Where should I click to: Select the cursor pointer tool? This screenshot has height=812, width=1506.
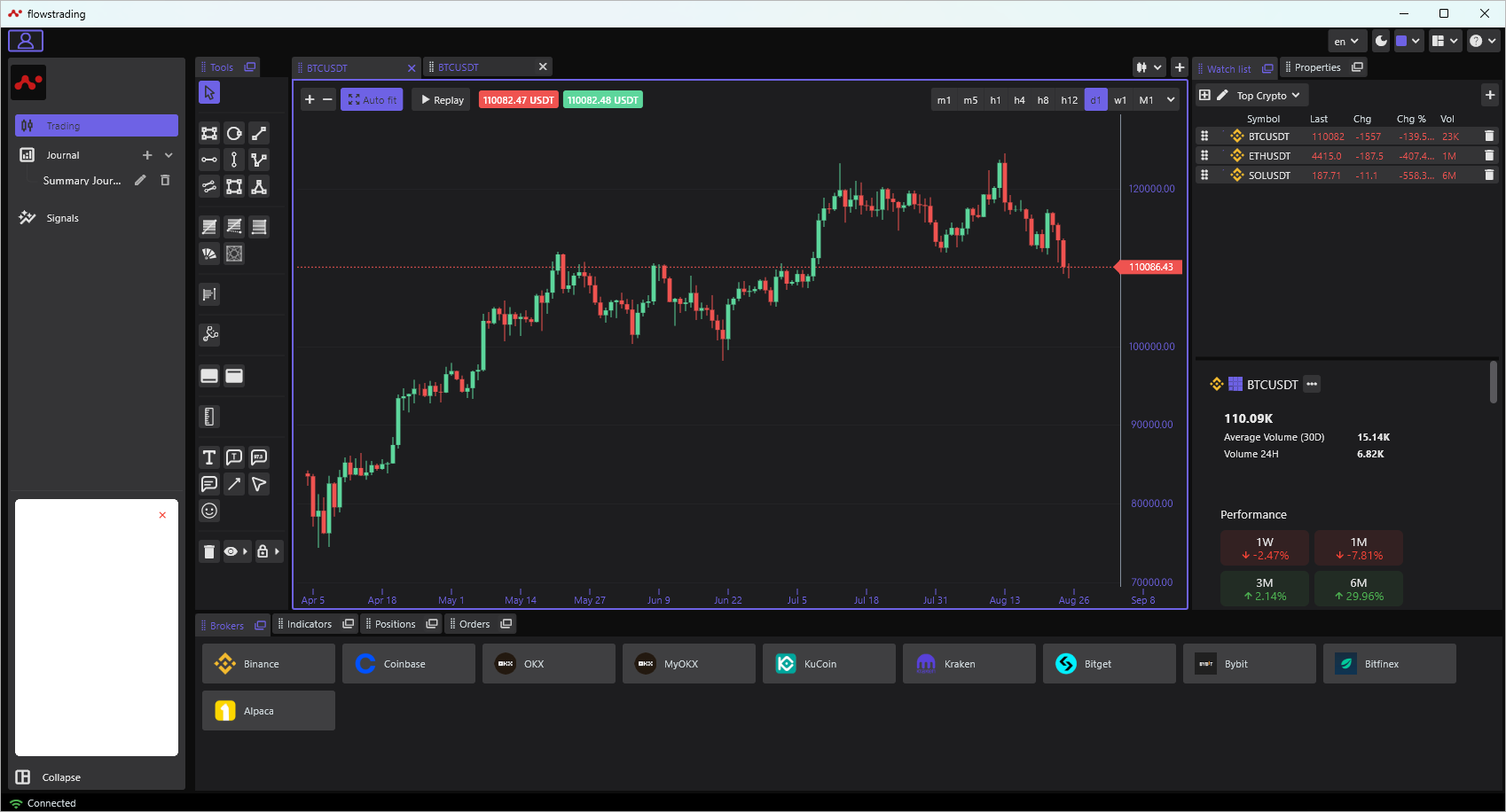[209, 92]
